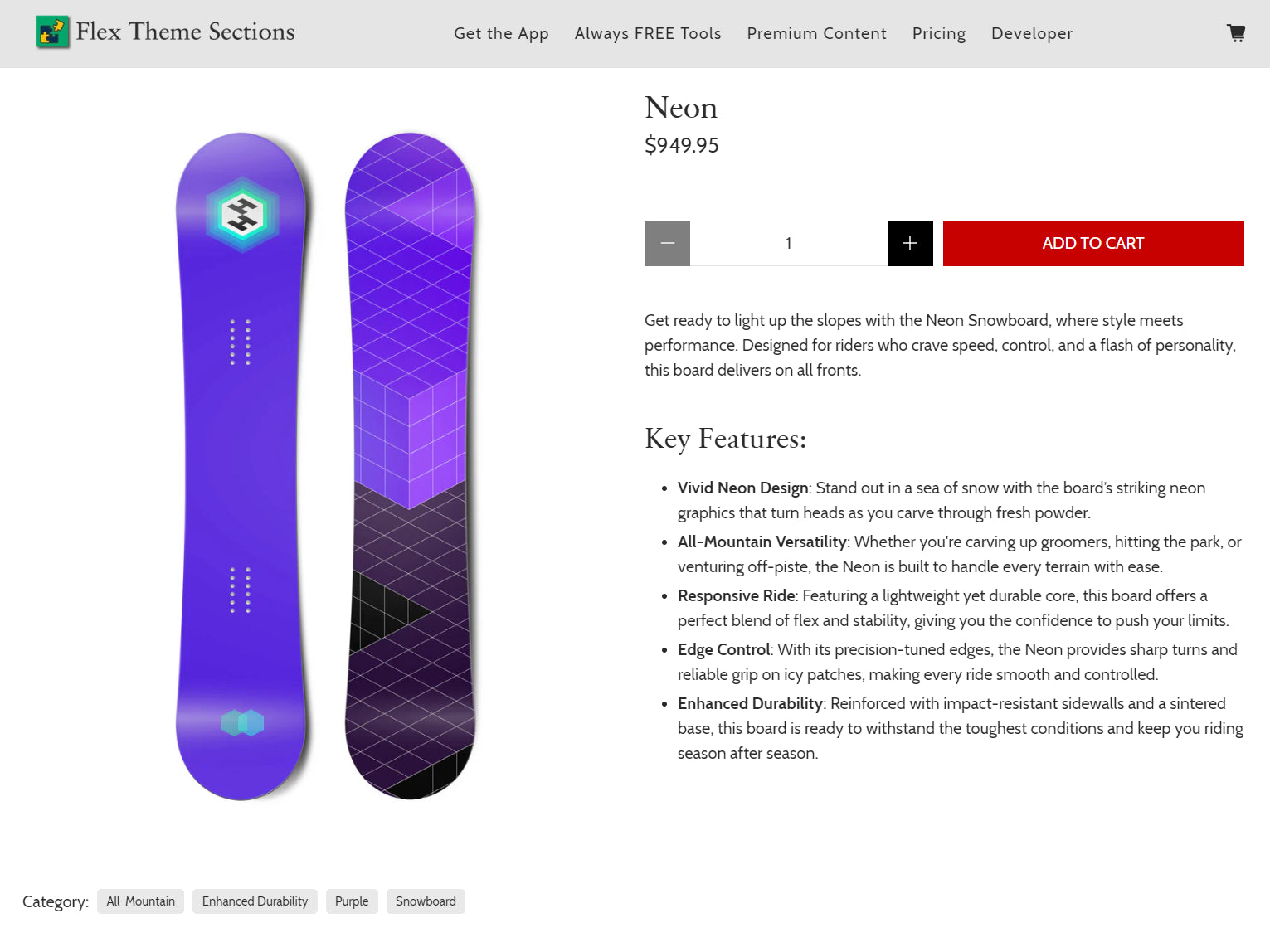Image resolution: width=1270 pixels, height=952 pixels.
Task: View the snowboard patterned base image
Action: pyautogui.click(x=410, y=466)
